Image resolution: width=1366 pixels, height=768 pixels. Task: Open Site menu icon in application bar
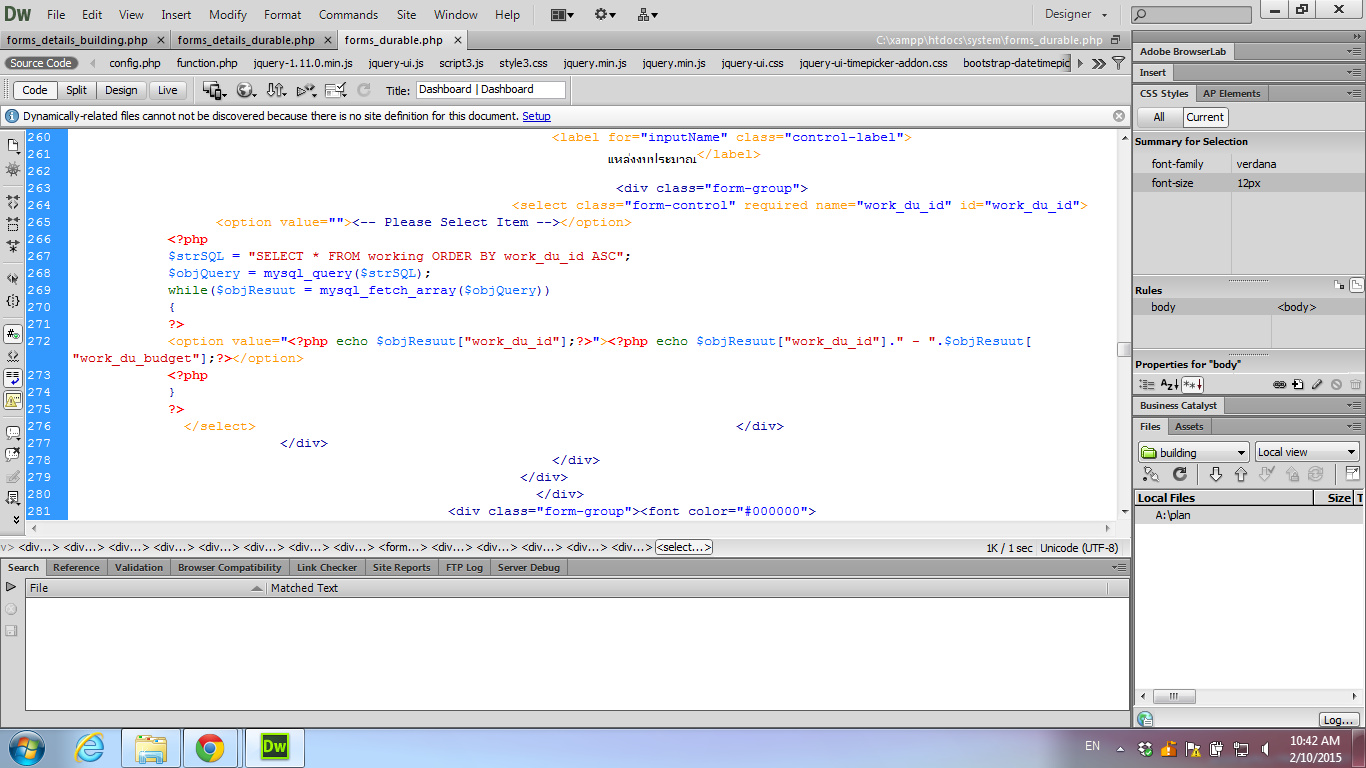647,15
